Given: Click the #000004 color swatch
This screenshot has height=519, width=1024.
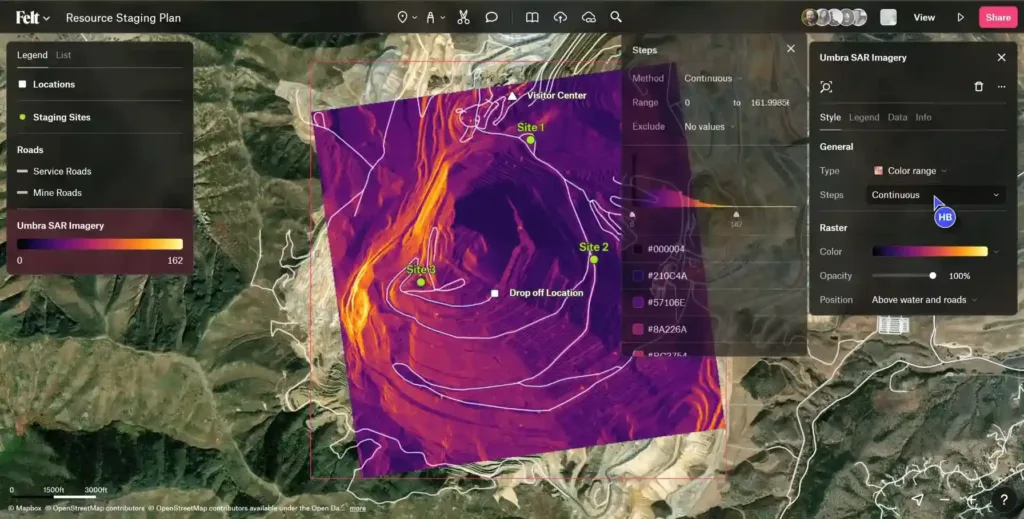Looking at the screenshot, I should click(x=638, y=249).
